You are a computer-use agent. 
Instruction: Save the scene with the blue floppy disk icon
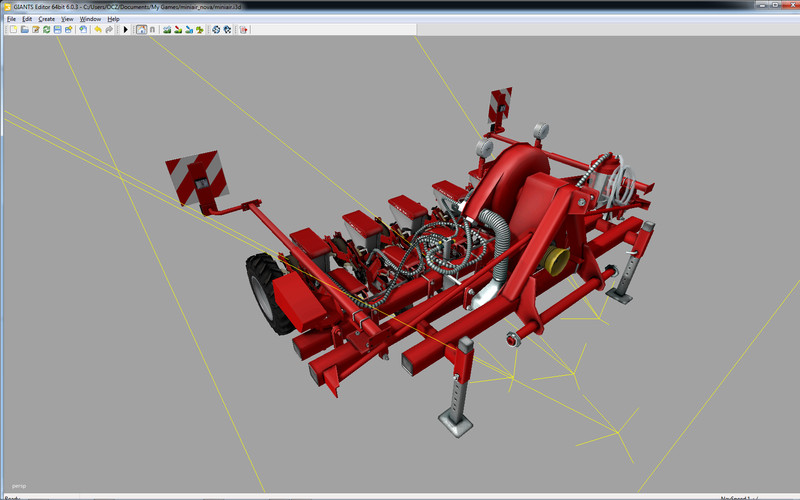tap(57, 30)
